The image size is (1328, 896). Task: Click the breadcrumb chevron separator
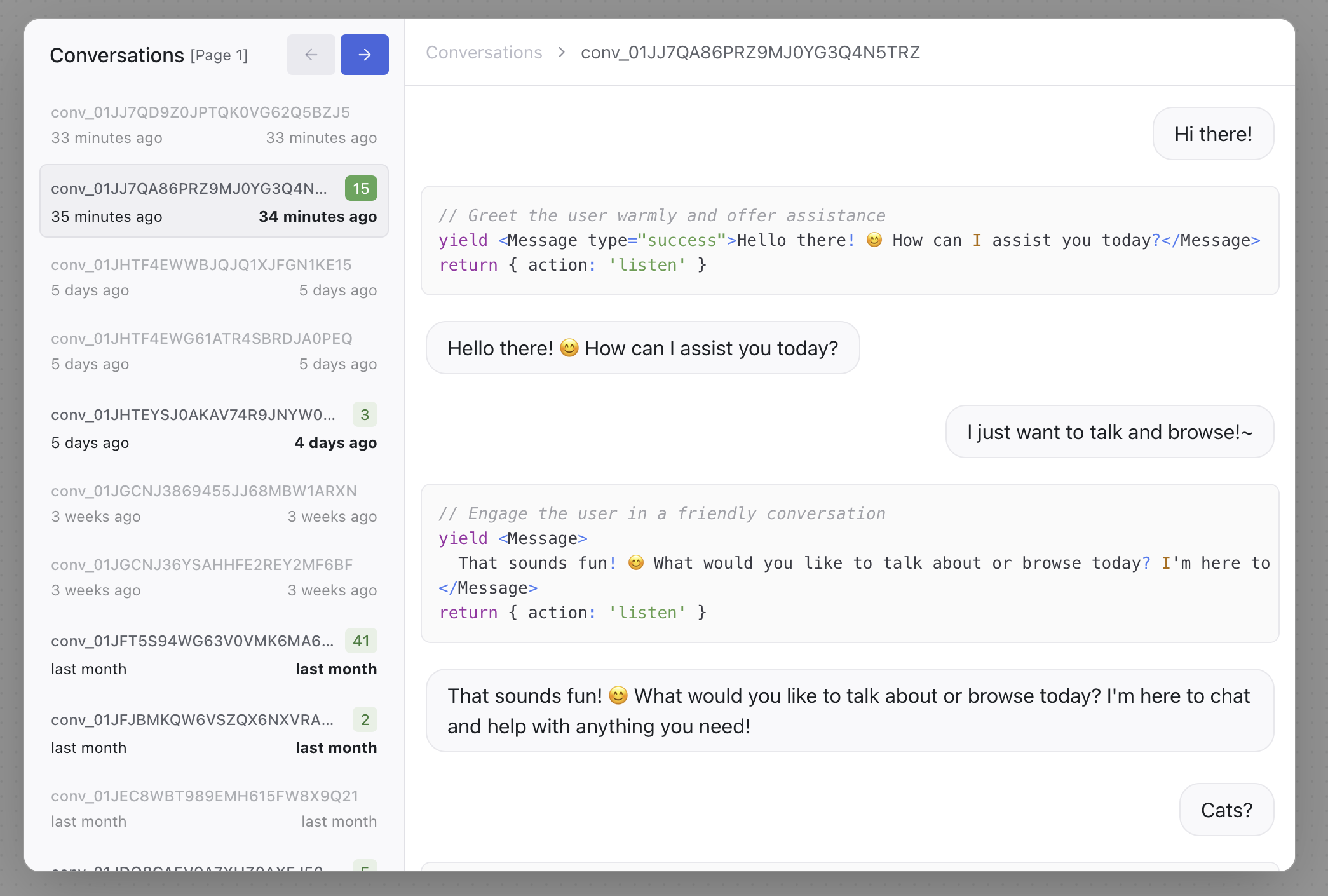[x=562, y=53]
